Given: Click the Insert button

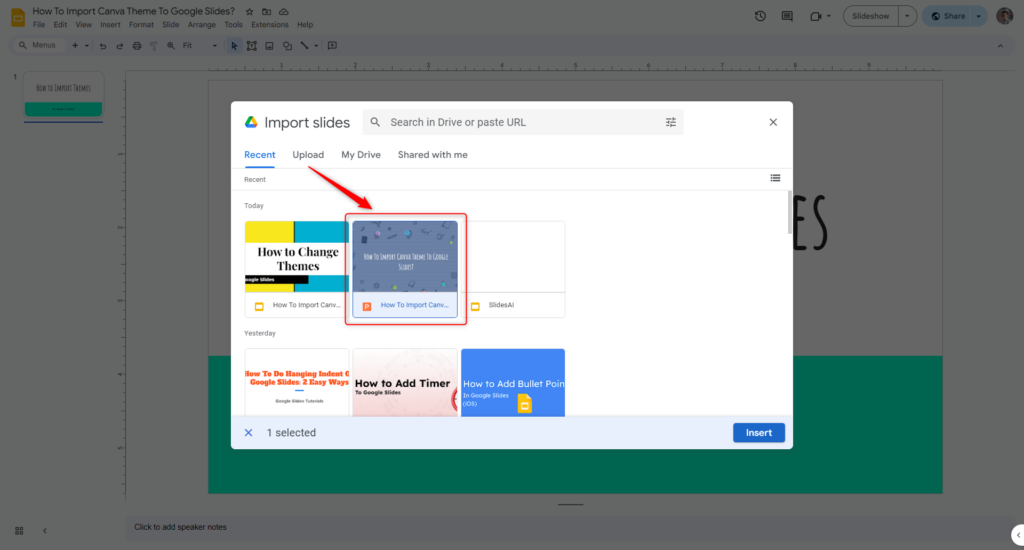Looking at the screenshot, I should 758,433.
